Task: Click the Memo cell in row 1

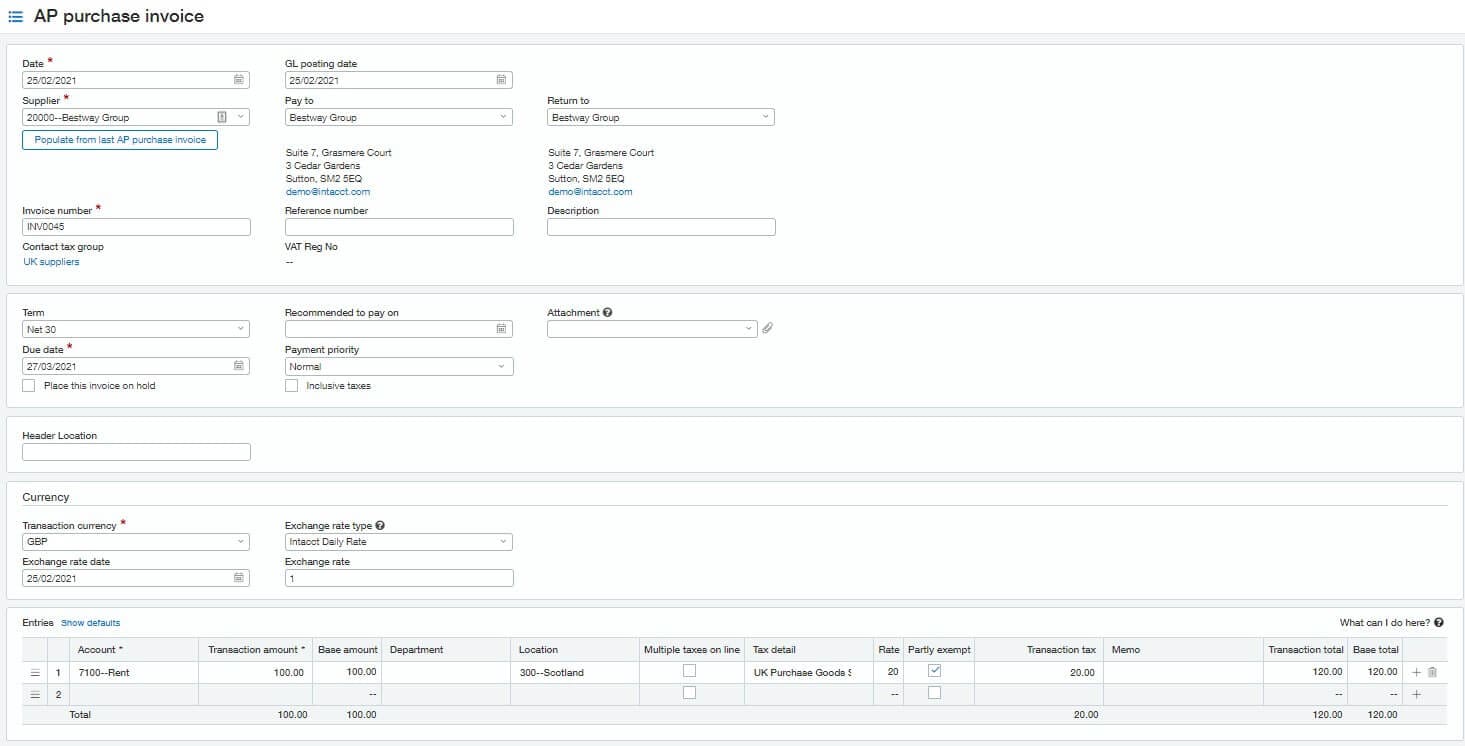Action: pos(1183,673)
